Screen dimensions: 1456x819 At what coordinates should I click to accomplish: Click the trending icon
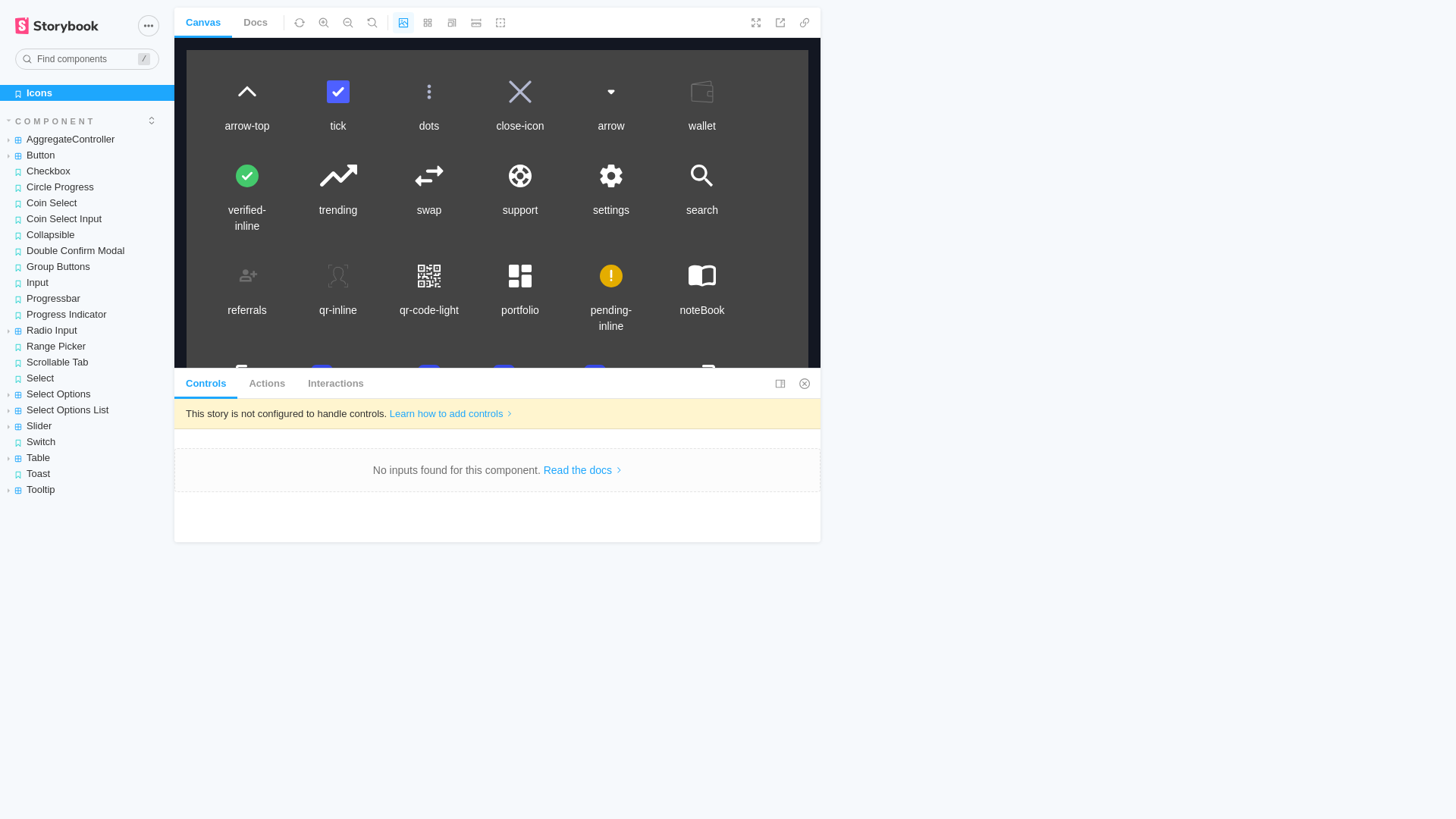tap(338, 176)
